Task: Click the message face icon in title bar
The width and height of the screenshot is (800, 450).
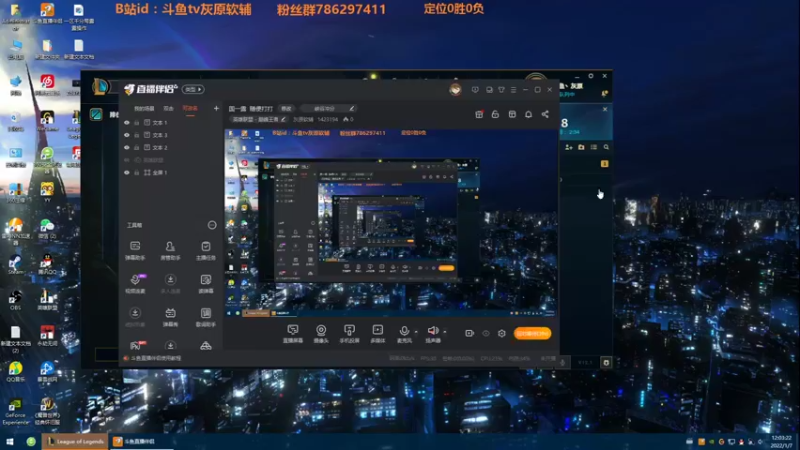Action: (475, 90)
